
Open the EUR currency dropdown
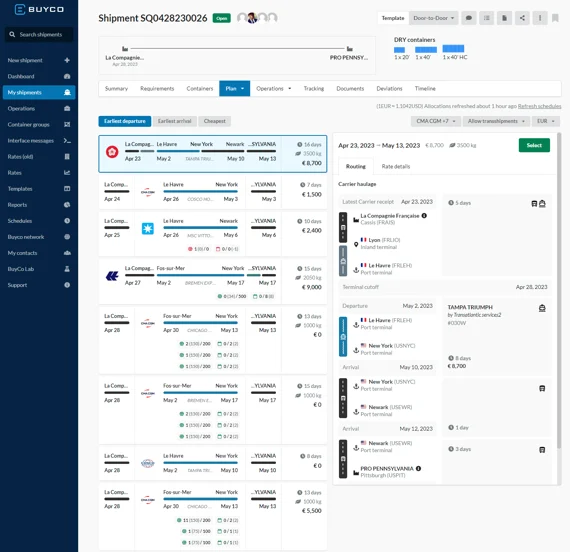(x=546, y=121)
